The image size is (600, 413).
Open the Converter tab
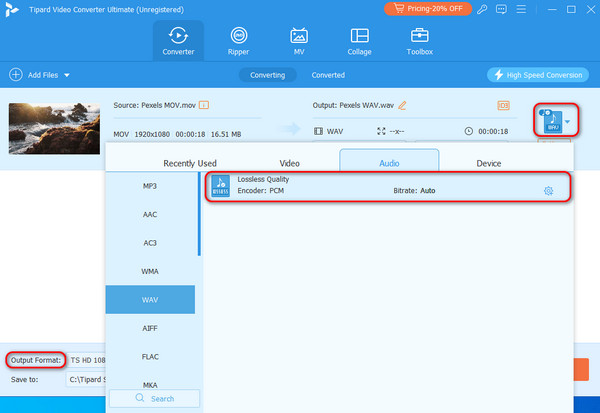click(x=178, y=41)
